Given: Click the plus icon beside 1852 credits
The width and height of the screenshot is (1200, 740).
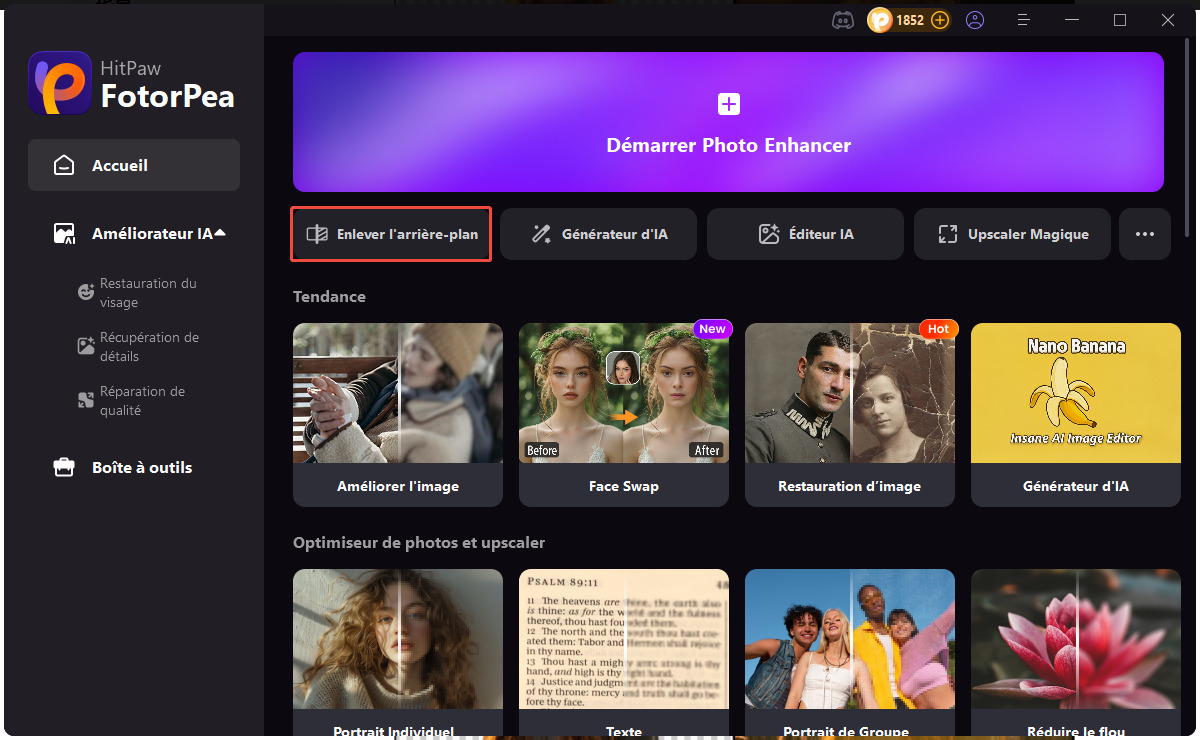Looking at the screenshot, I should pos(939,20).
